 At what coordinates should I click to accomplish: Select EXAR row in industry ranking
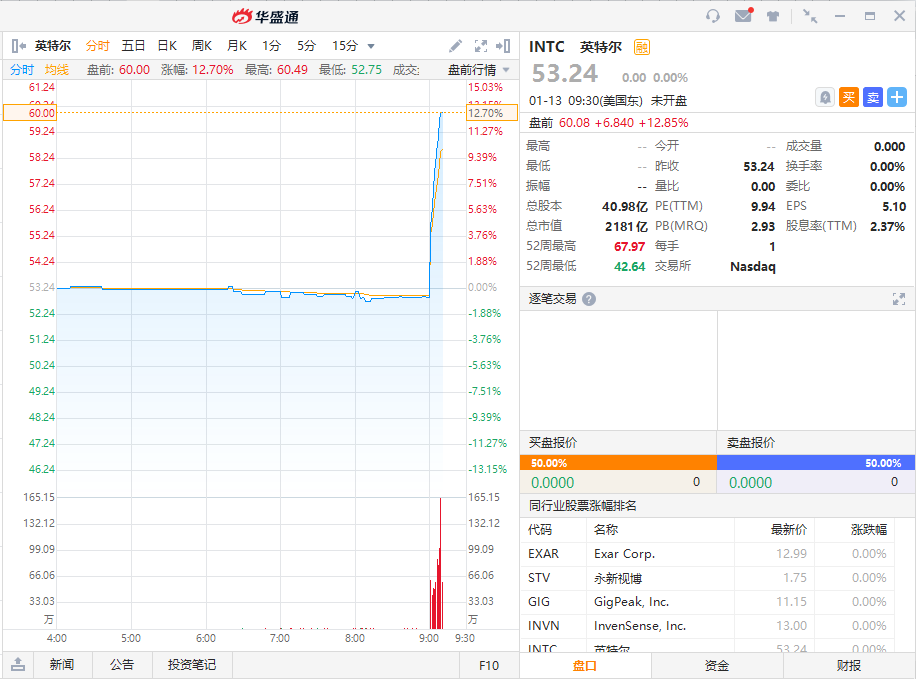(707, 554)
